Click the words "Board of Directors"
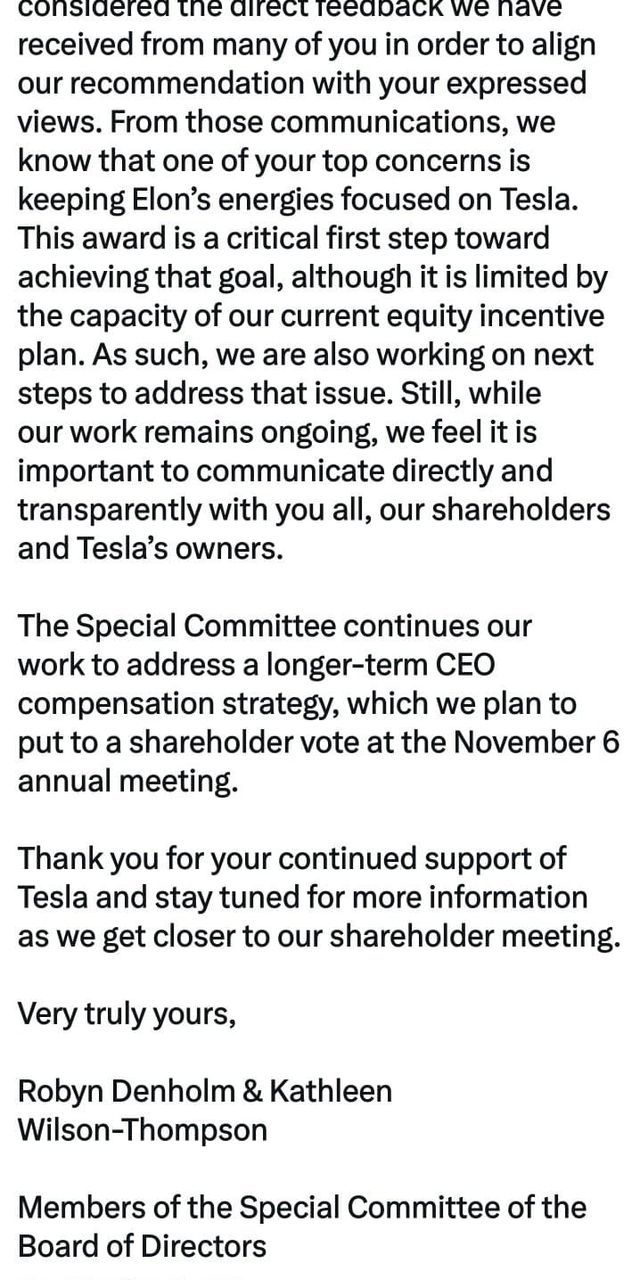 point(142,1246)
